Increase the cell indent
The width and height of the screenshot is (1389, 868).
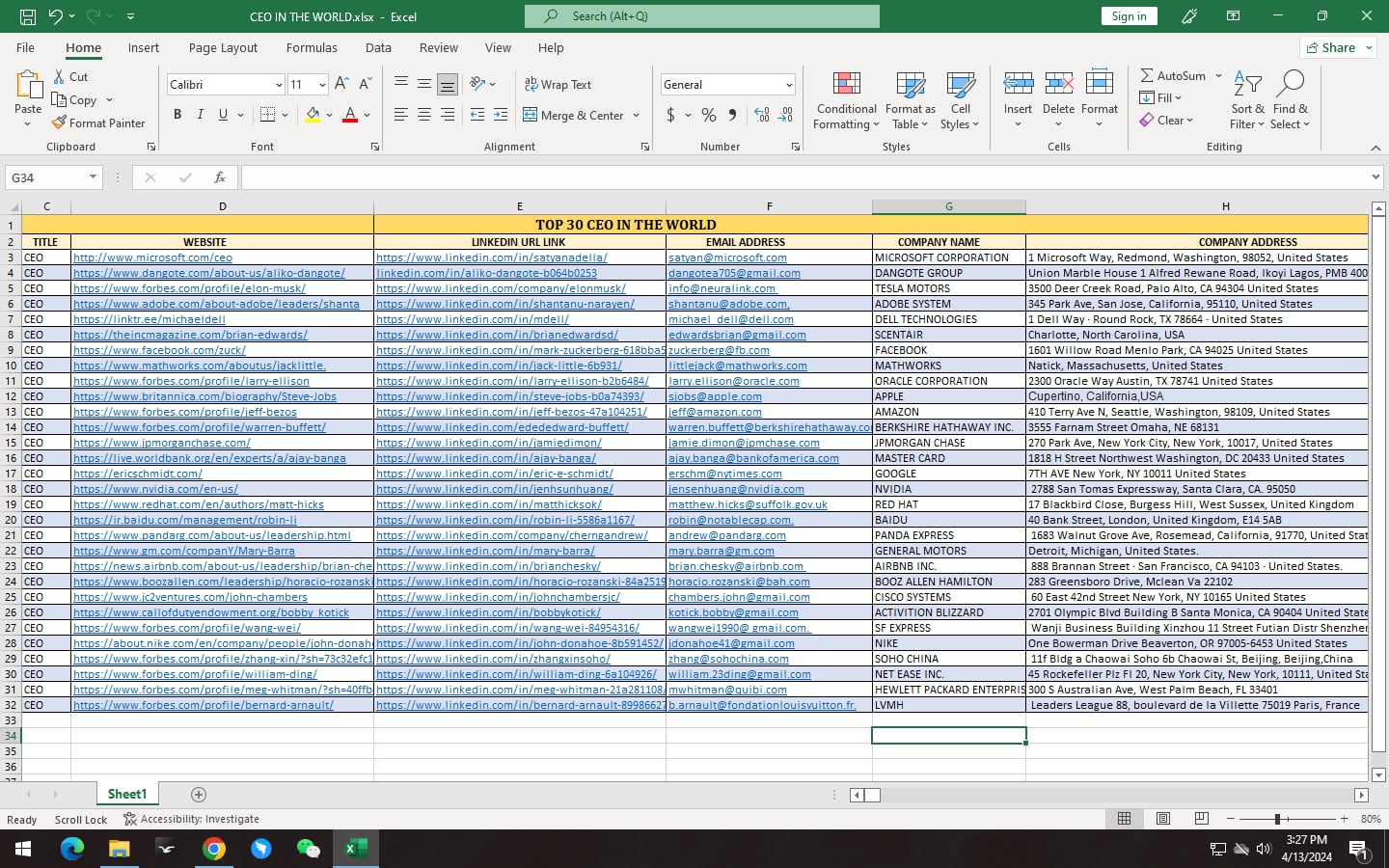tap(501, 115)
